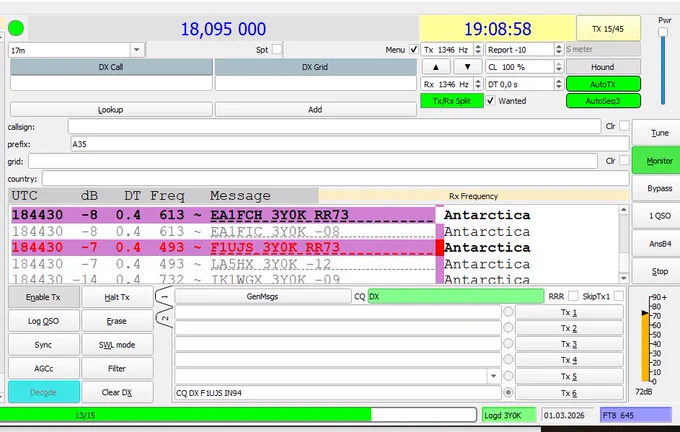Click the Enable Tx button
Screen dimensions: 680x432
tap(43, 297)
